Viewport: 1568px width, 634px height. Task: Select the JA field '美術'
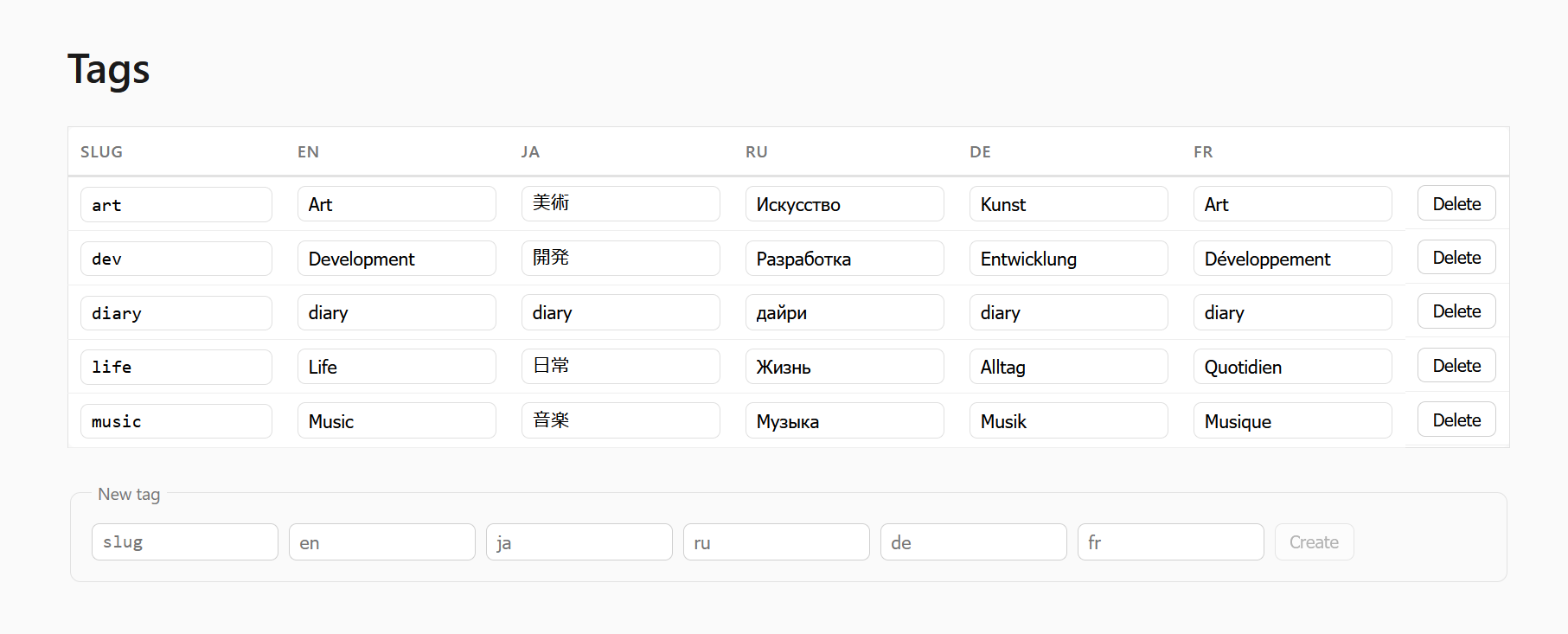[621, 203]
